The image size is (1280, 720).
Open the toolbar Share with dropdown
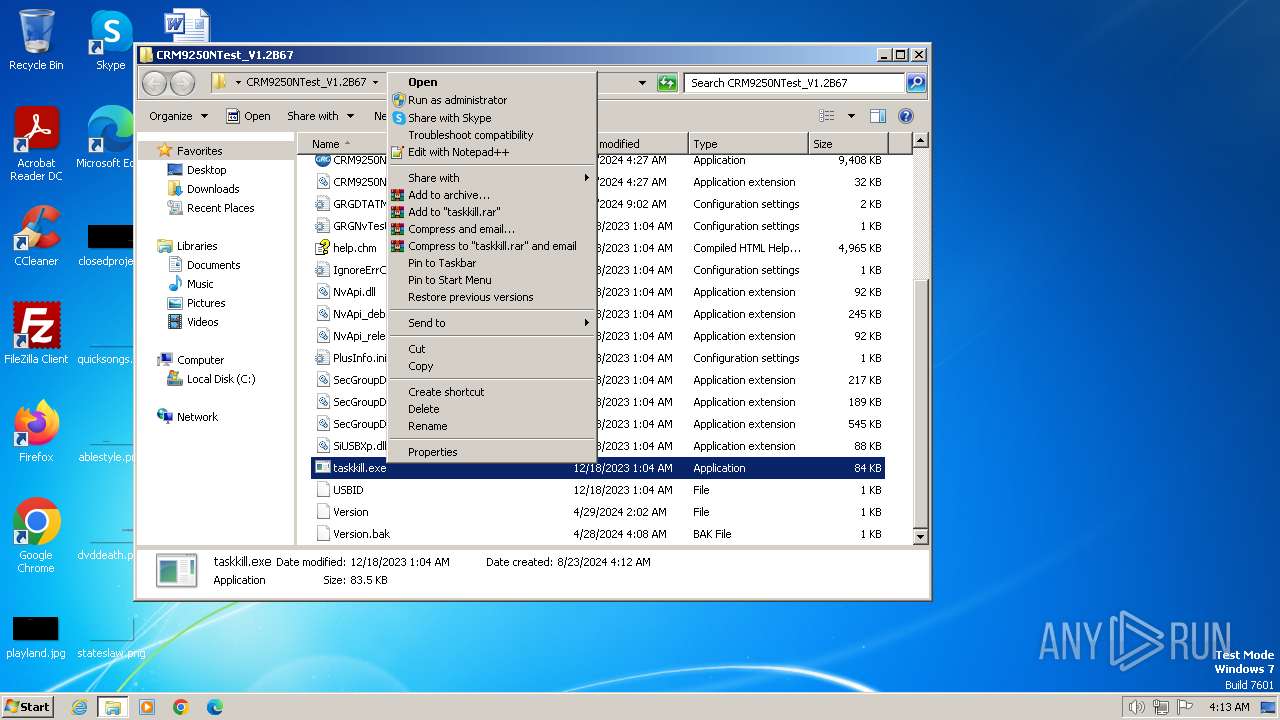[320, 116]
